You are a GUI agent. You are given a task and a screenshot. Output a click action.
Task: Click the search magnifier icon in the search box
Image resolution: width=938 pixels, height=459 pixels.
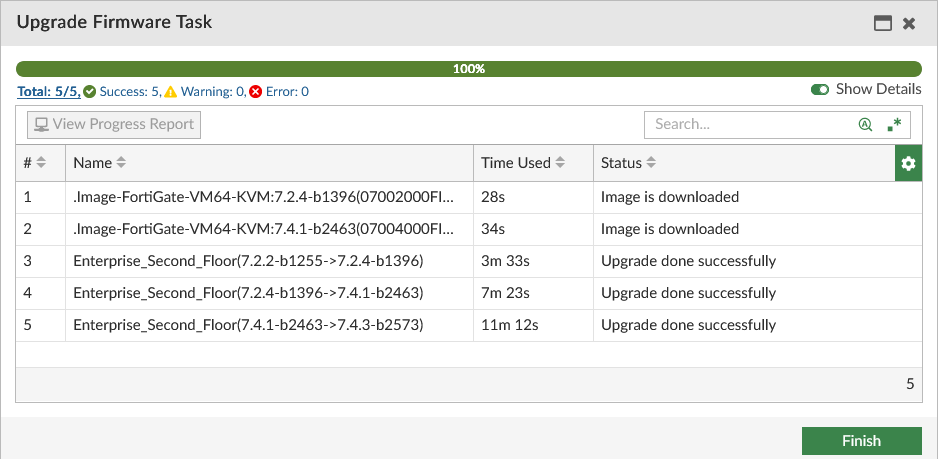click(x=865, y=125)
